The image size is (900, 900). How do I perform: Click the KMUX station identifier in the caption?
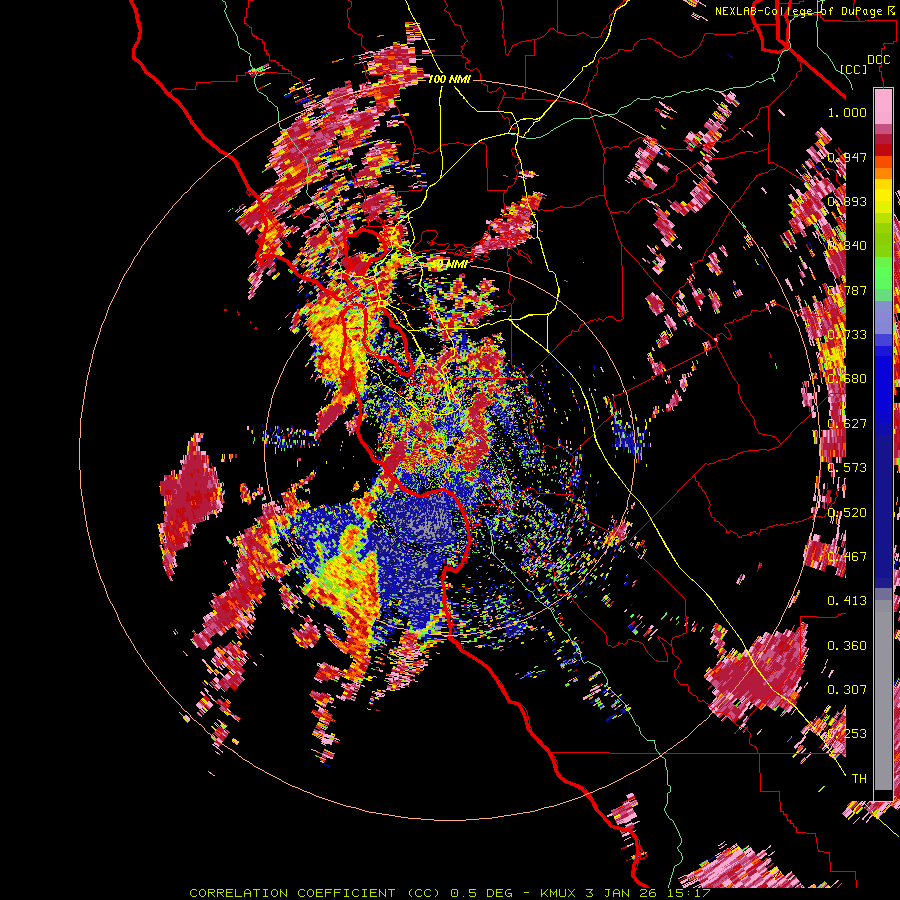(560, 893)
